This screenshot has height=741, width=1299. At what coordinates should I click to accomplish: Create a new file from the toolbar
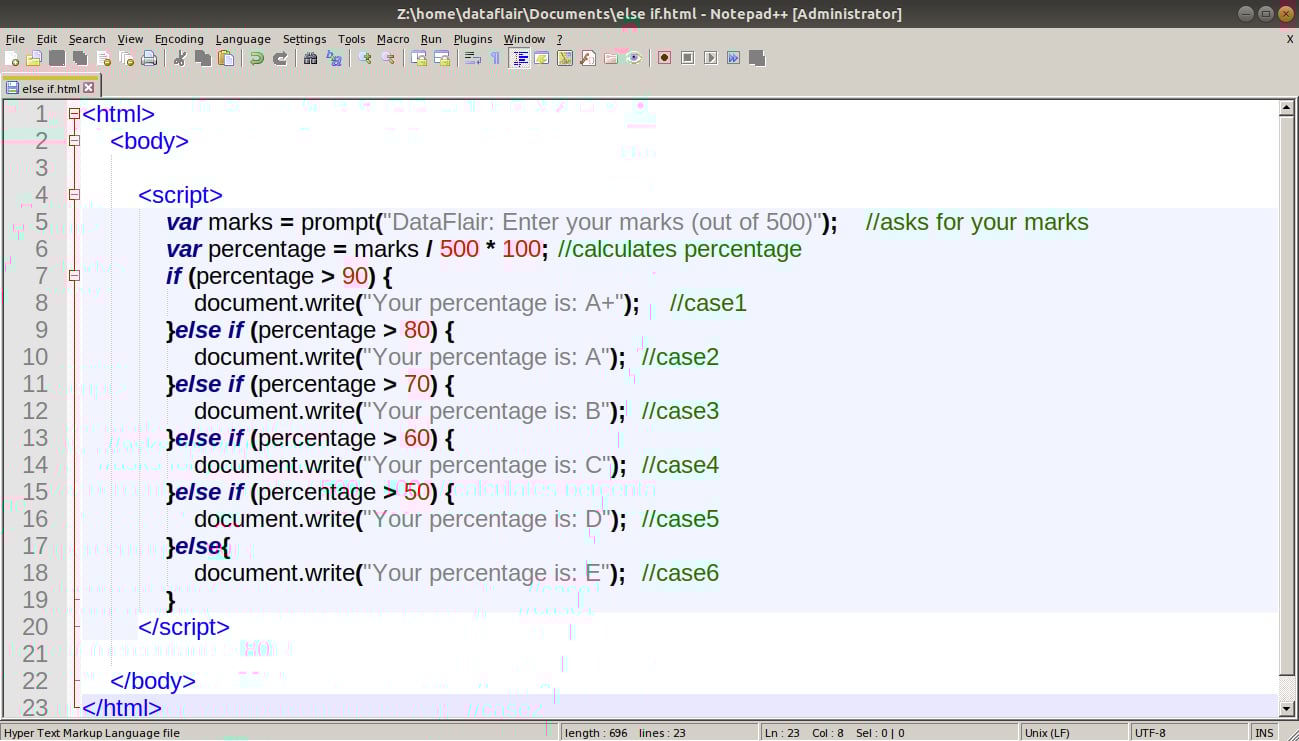click(x=11, y=58)
